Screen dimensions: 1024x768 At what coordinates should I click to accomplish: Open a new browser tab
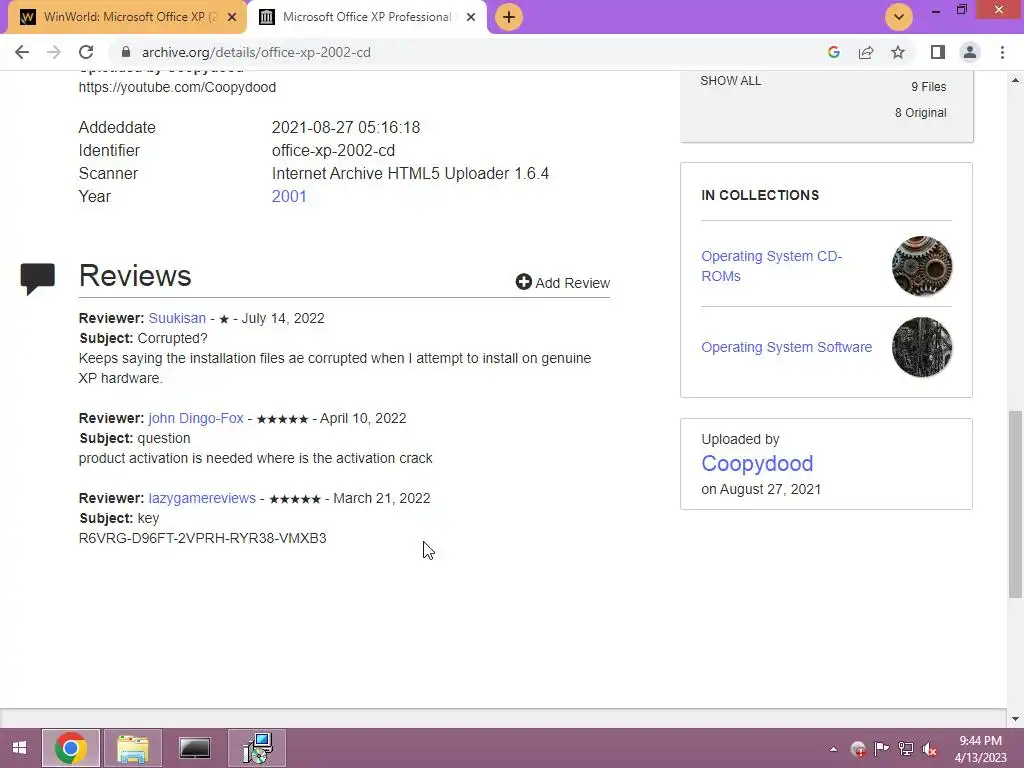tap(509, 17)
